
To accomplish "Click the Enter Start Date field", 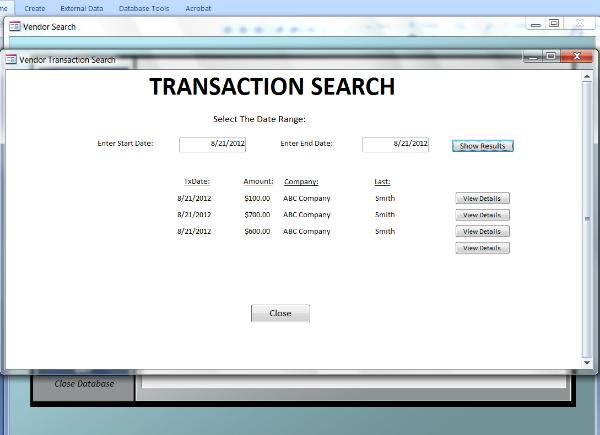I will pyautogui.click(x=212, y=144).
